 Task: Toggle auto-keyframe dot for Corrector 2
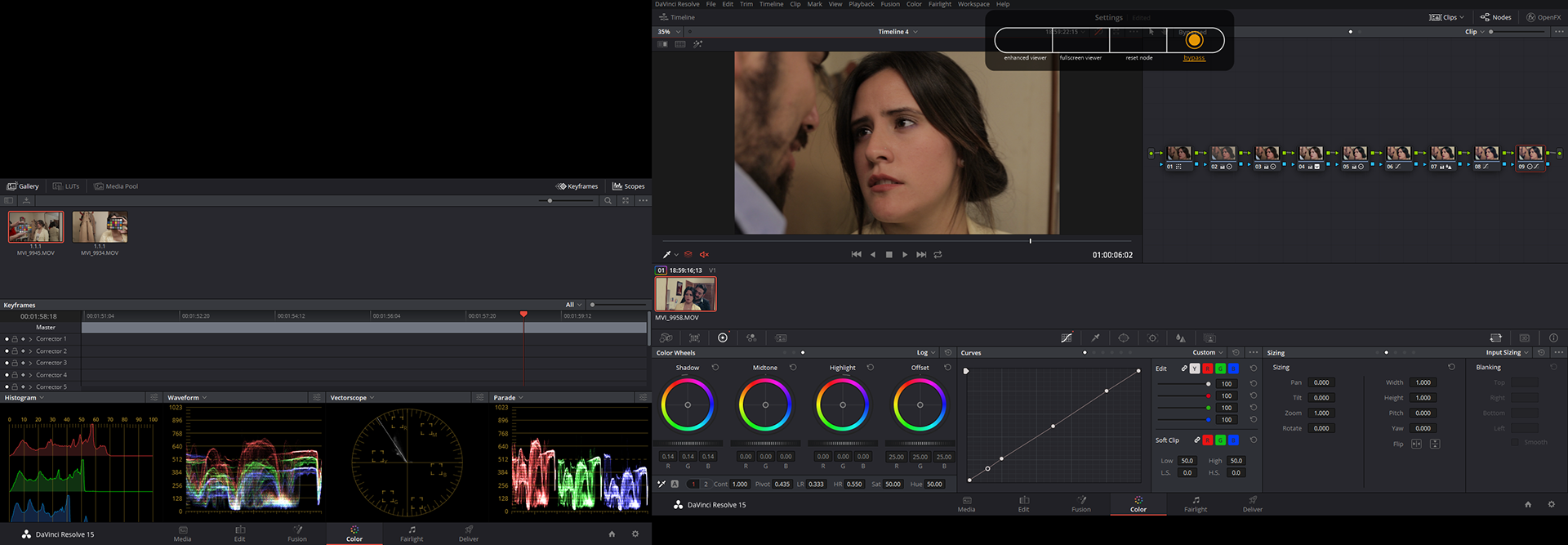[x=7, y=351]
